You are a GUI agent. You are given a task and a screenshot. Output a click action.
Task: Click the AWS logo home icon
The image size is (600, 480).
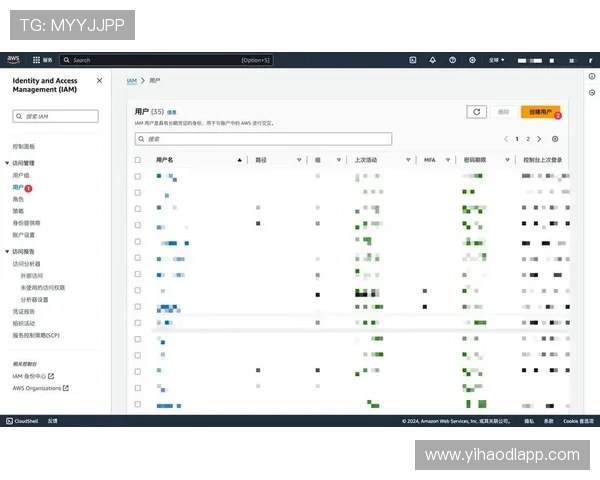14,60
